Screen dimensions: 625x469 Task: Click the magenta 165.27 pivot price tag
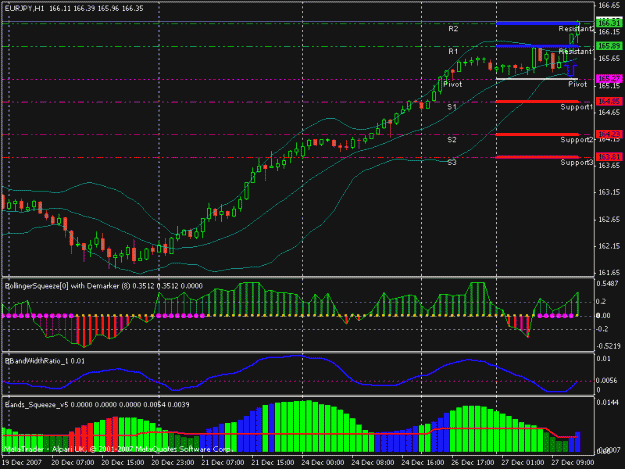tap(609, 78)
